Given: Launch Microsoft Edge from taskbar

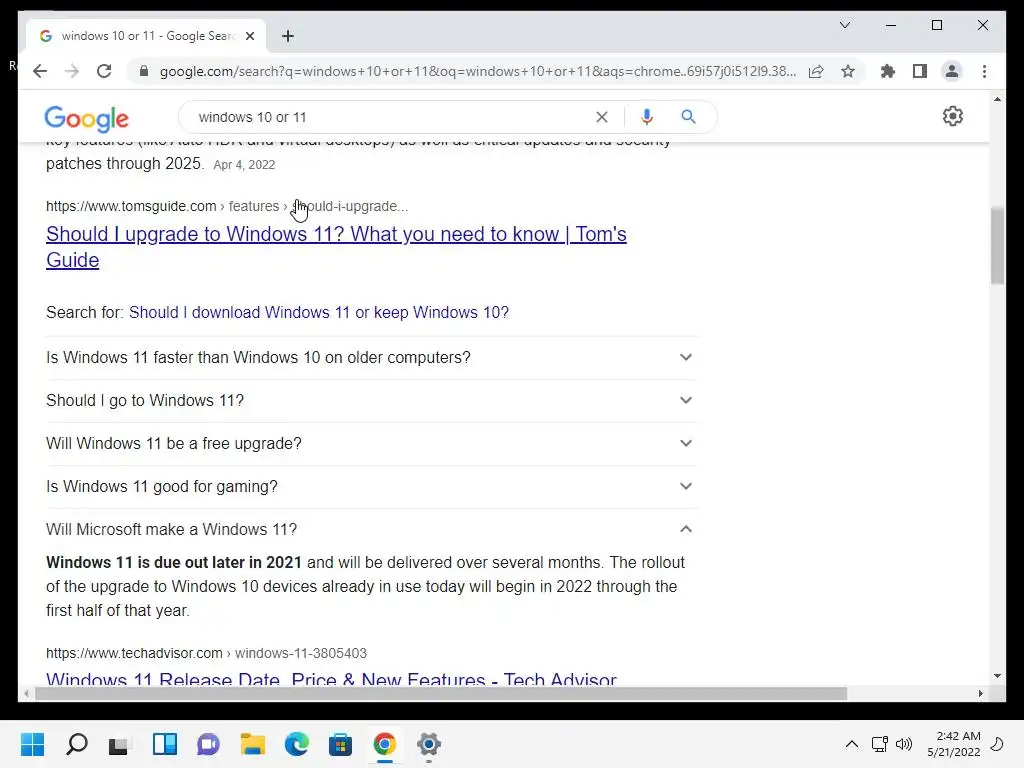Looking at the screenshot, I should (x=296, y=744).
